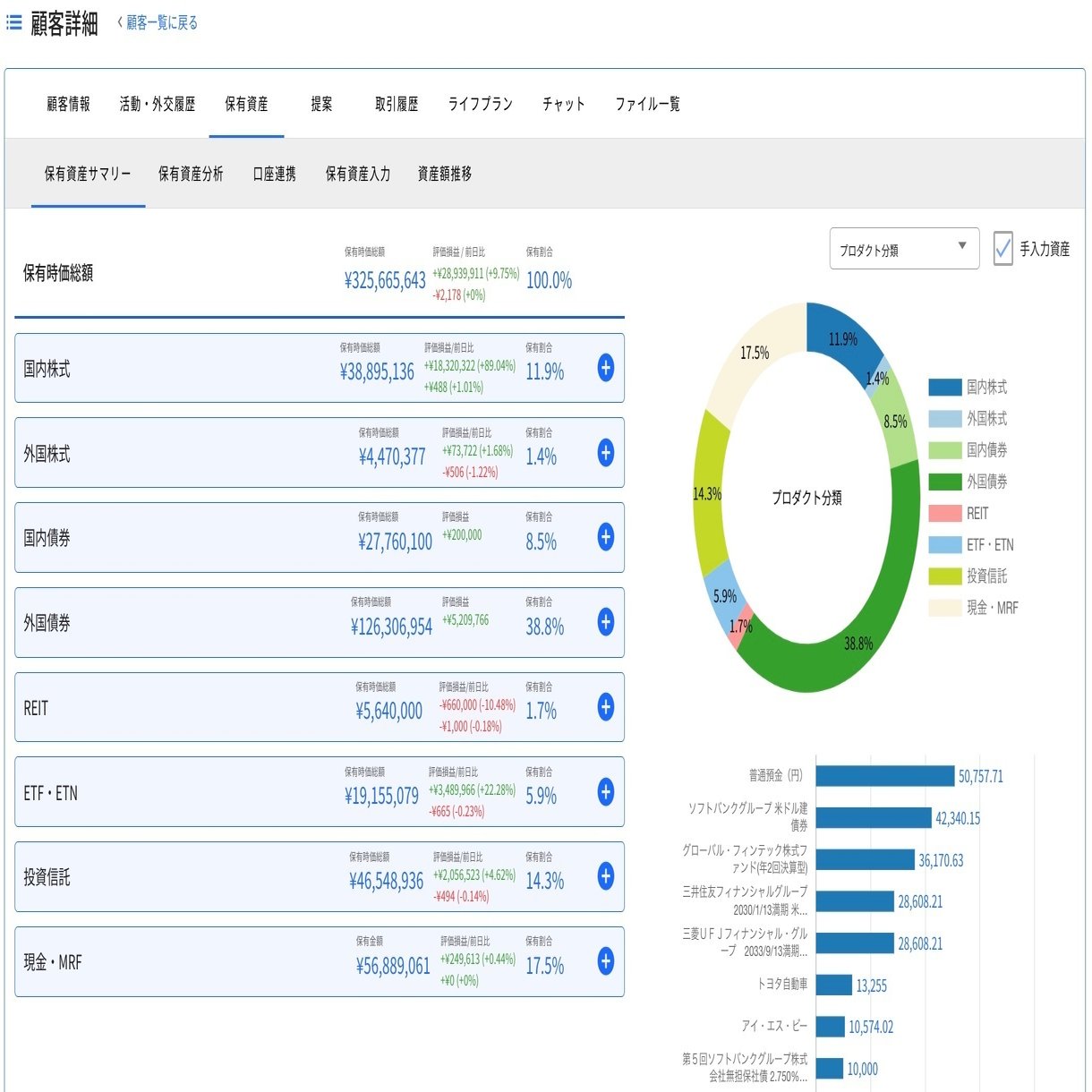Viewport: 1092px width, 1092px height.
Task: Click the 国内債券 legend color swatch
Action: point(944,450)
